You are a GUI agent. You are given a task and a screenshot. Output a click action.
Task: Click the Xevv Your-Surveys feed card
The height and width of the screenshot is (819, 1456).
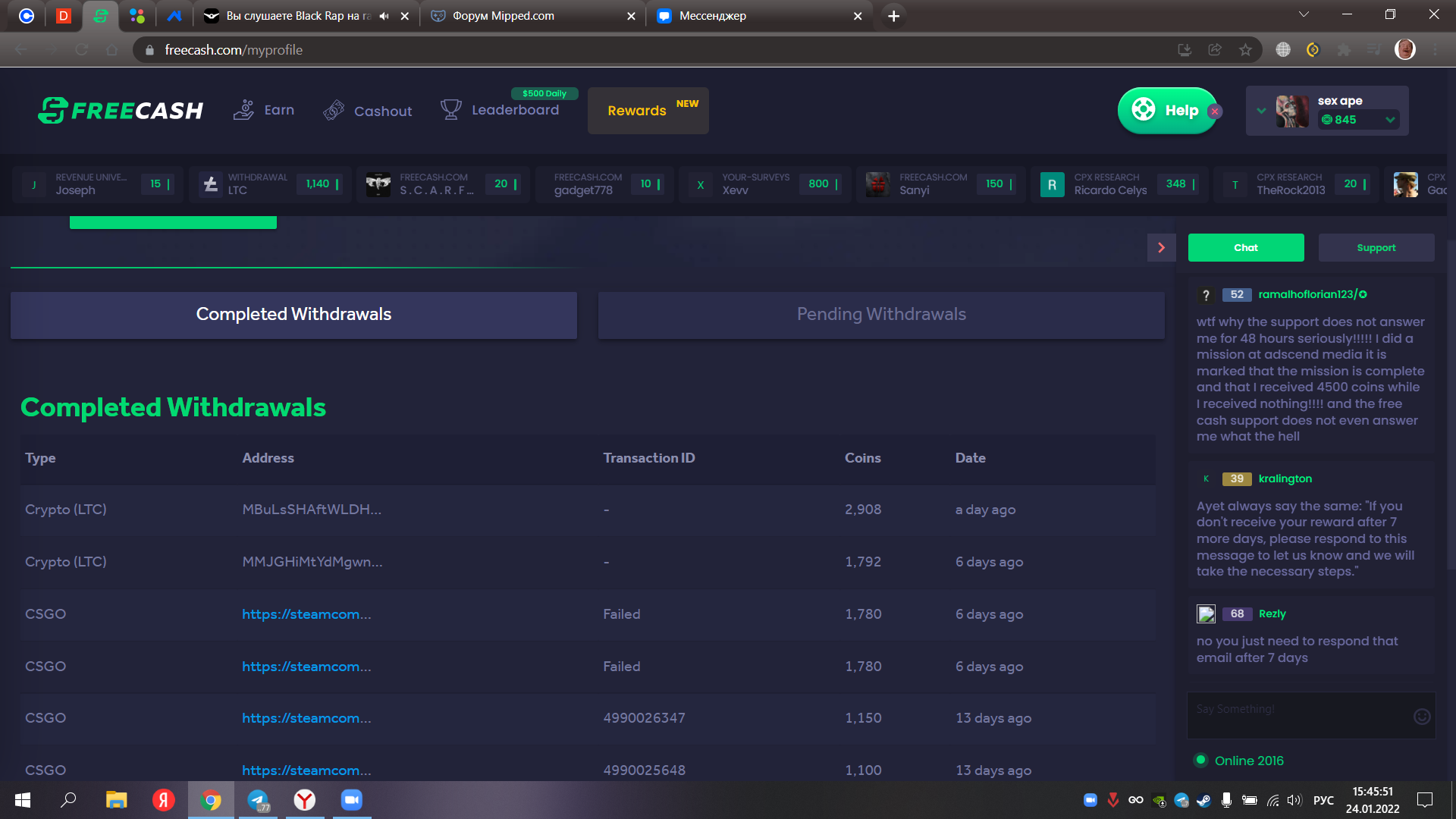[x=765, y=184]
